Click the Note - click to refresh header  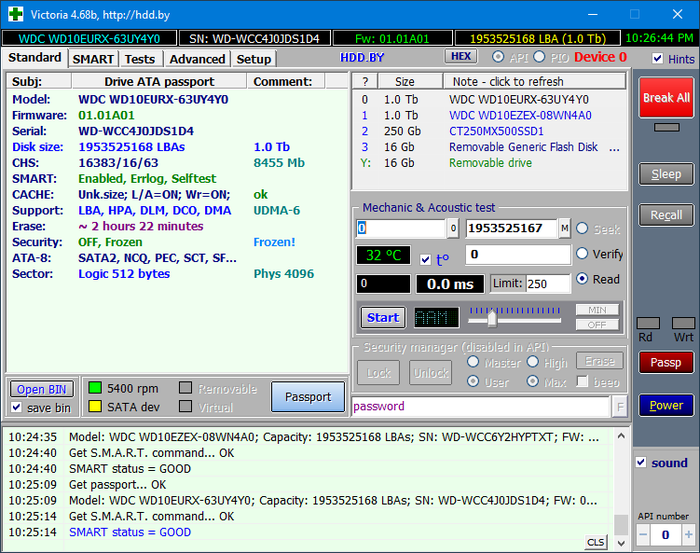point(534,82)
